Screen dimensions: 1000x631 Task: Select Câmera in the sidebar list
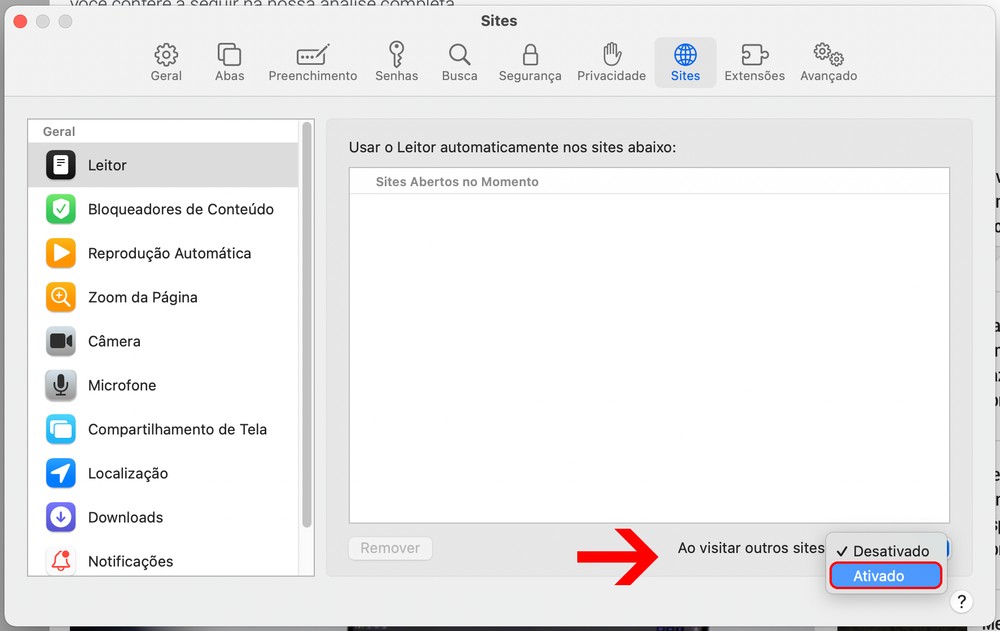pyautogui.click(x=114, y=341)
